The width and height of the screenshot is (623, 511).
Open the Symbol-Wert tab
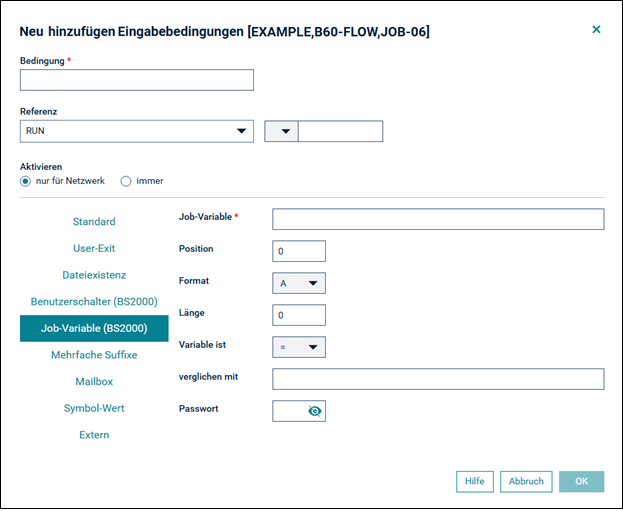pyautogui.click(x=94, y=408)
